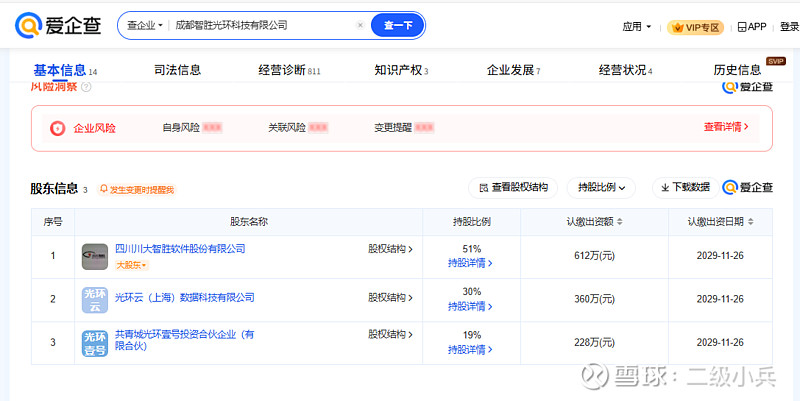The width and height of the screenshot is (800, 401).
Task: Click the 股东名称 column header
Action: point(248,222)
